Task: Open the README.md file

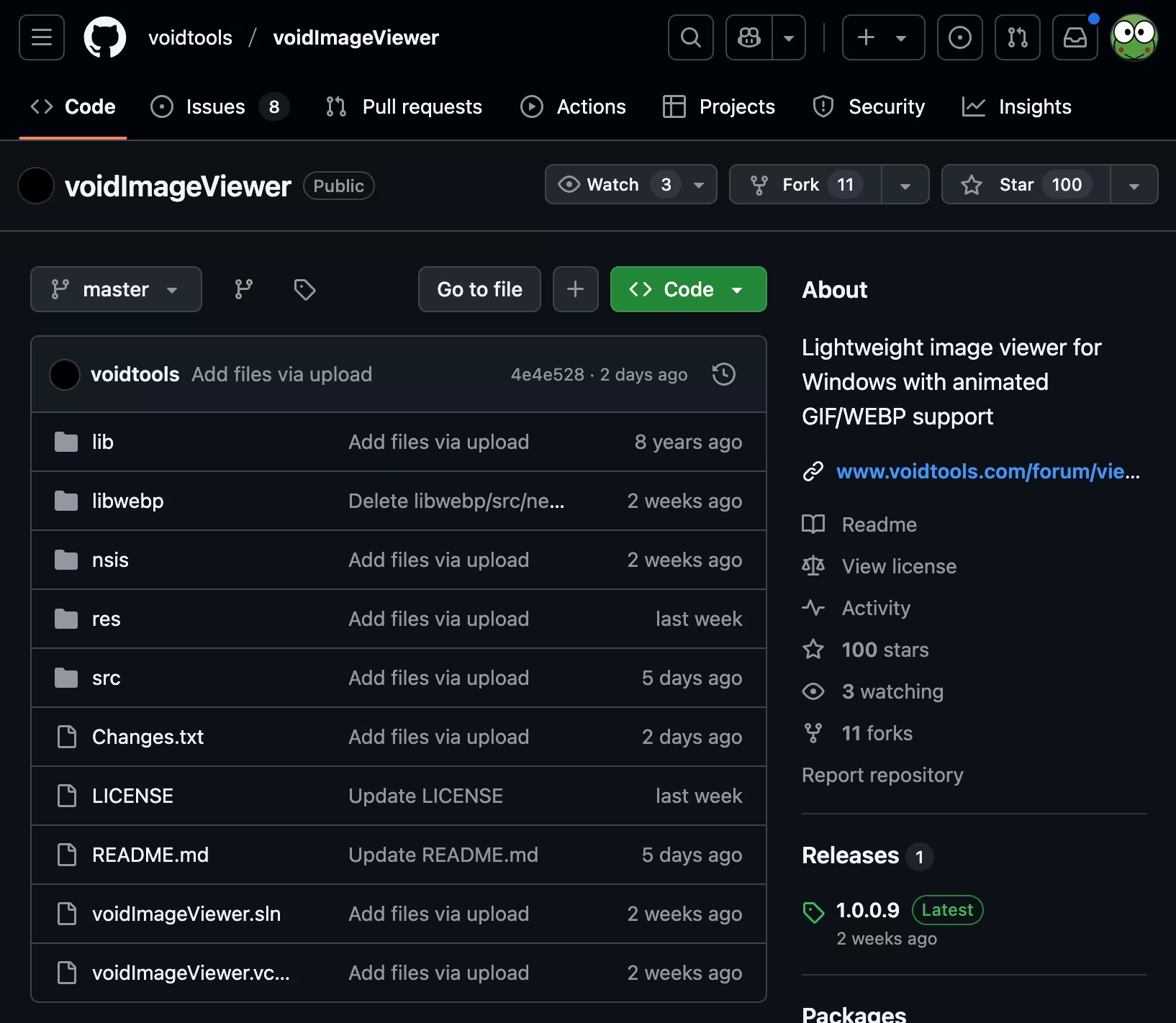Action: point(150,855)
